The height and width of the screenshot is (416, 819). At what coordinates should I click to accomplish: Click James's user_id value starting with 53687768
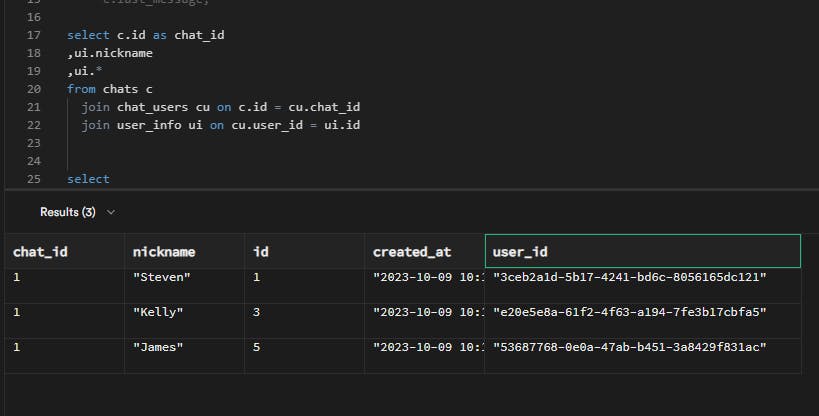(629, 347)
